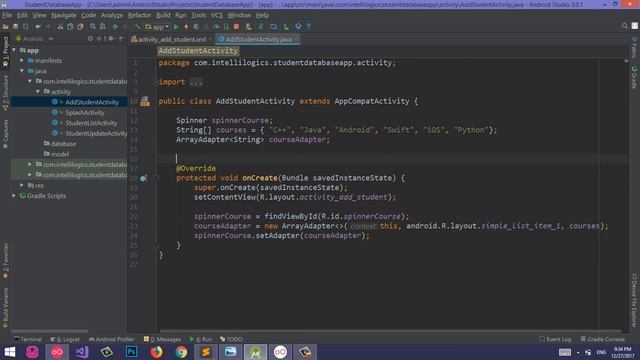The height and width of the screenshot is (360, 640).
Task: Open the File menu
Action: pos(7,15)
